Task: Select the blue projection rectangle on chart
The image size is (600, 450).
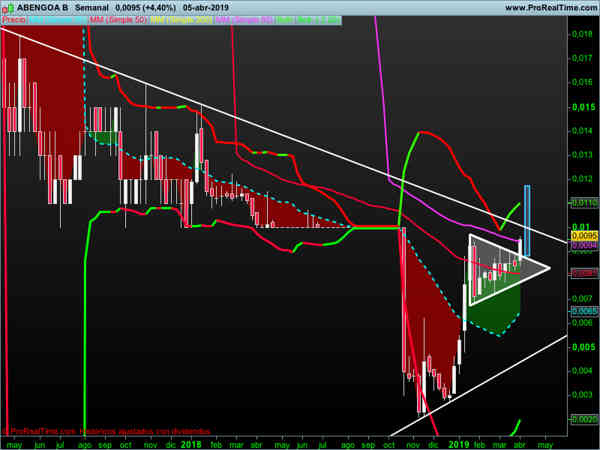Action: 527,220
